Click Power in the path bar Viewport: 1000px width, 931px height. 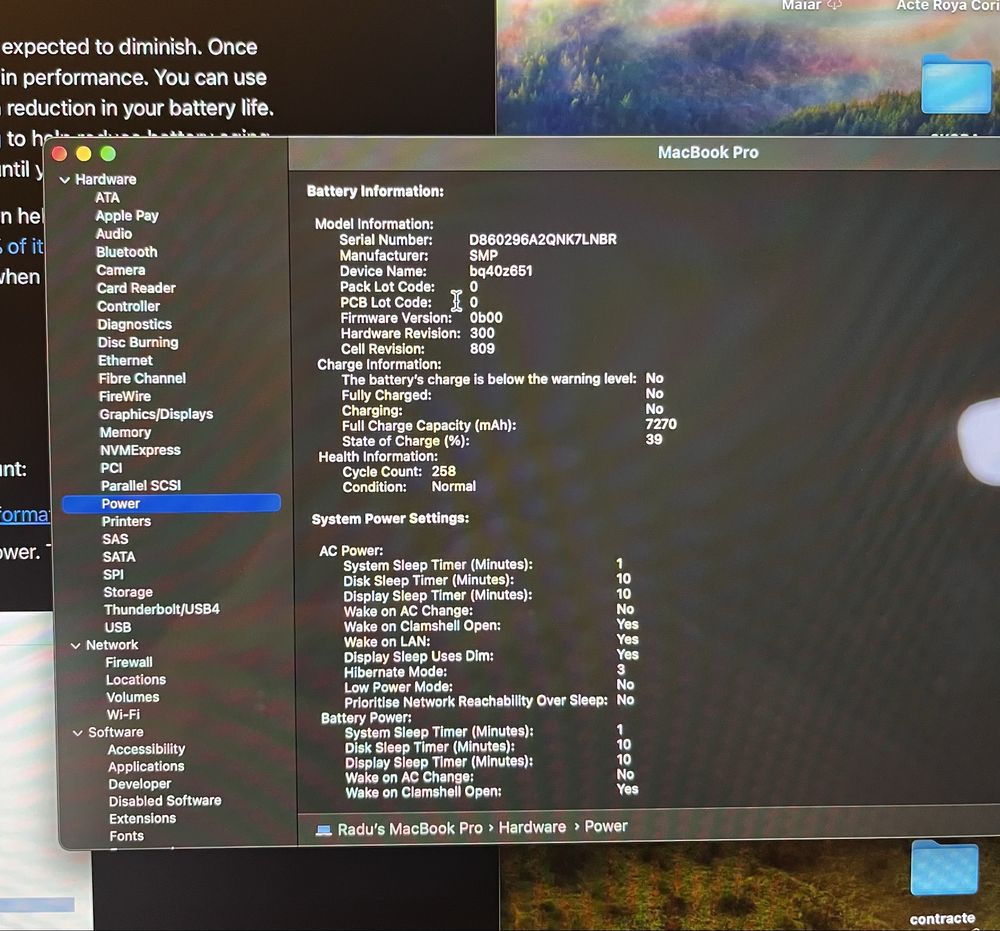(606, 827)
